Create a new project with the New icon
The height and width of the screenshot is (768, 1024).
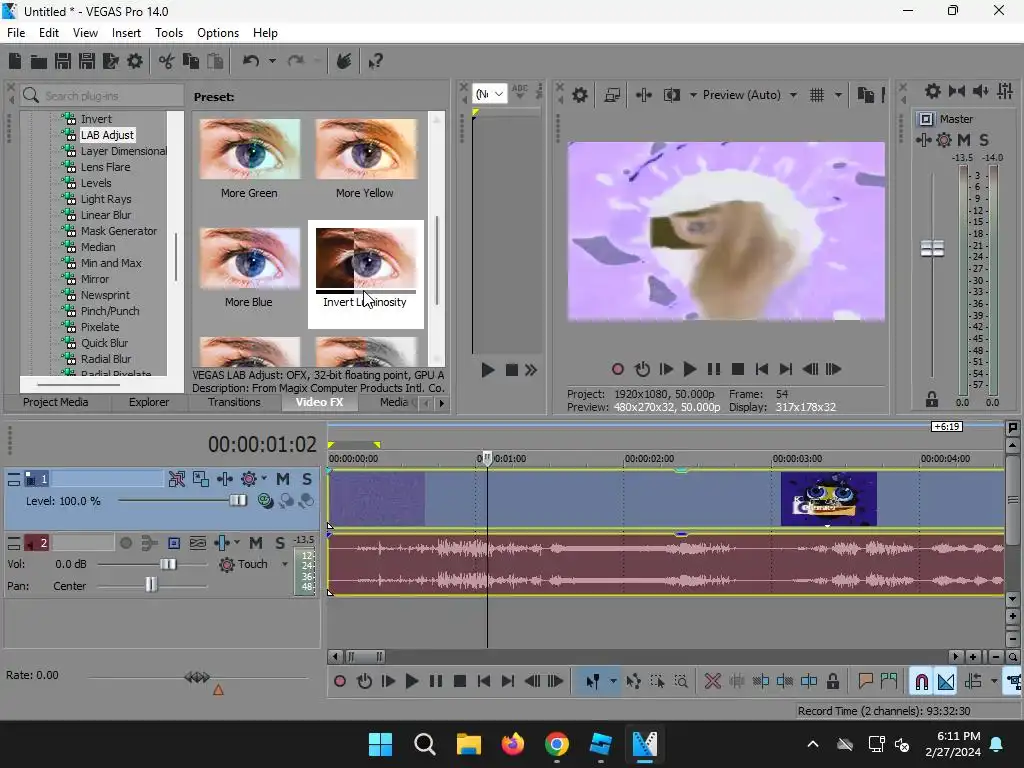pyautogui.click(x=14, y=61)
